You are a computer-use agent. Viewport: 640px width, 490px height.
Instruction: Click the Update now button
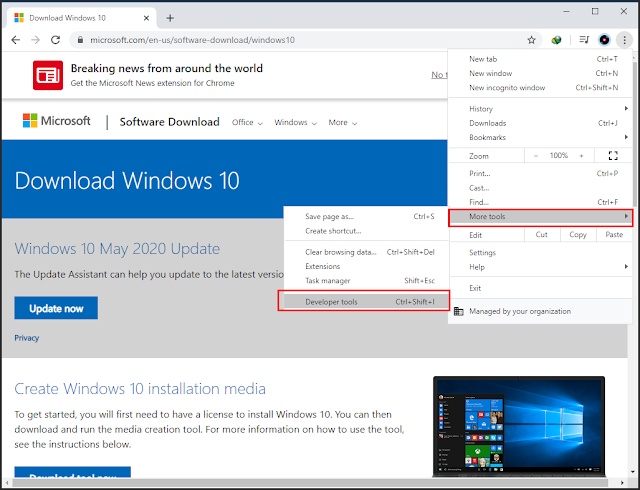click(56, 308)
